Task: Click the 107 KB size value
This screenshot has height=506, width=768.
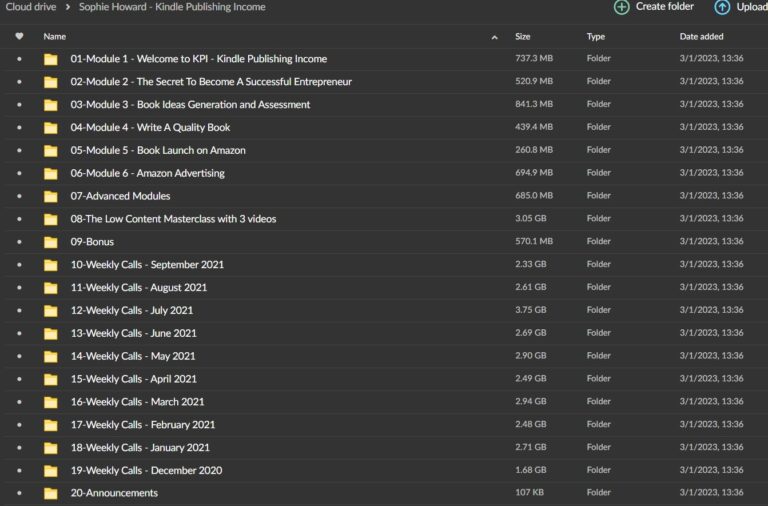Action: (x=529, y=492)
